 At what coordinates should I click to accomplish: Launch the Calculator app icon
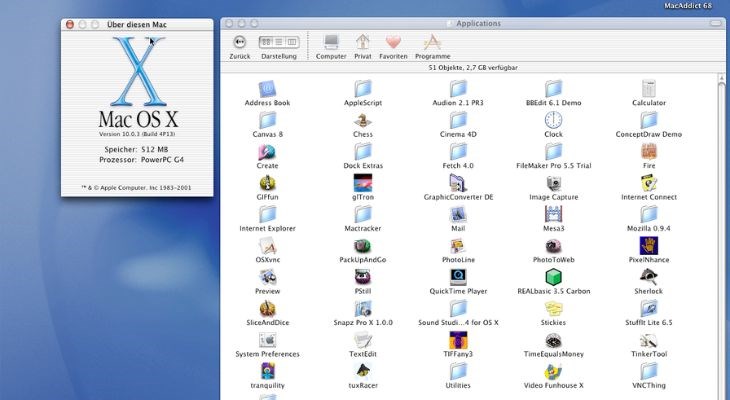click(649, 88)
